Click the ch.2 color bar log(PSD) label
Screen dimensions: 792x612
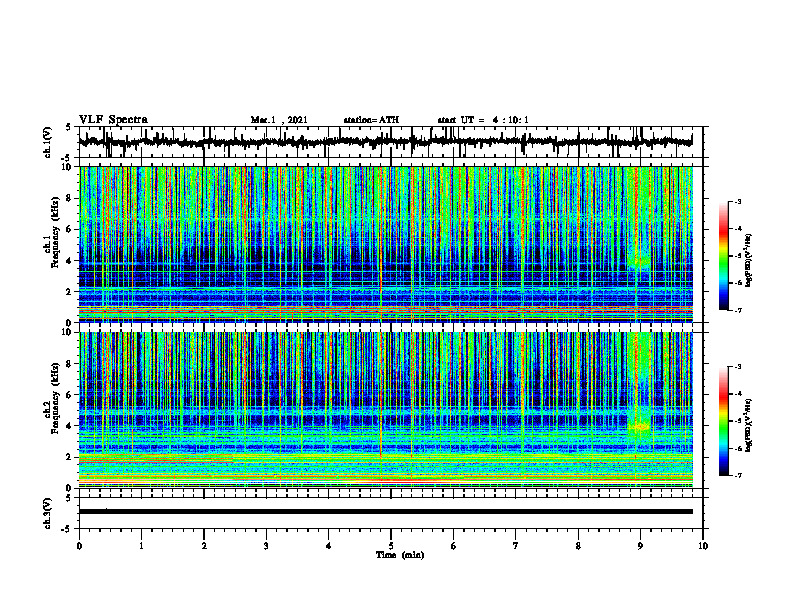click(x=749, y=425)
